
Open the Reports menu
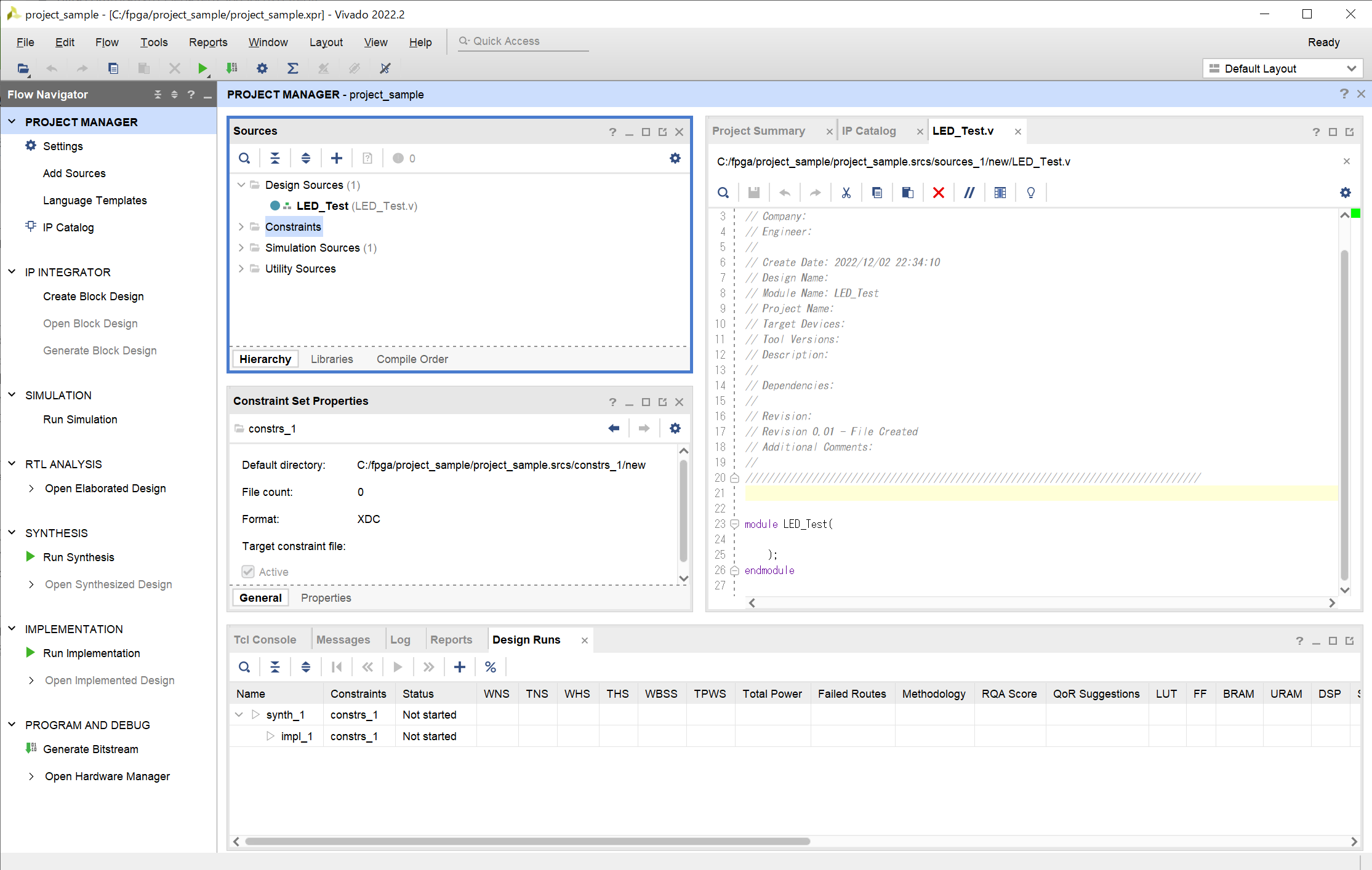point(207,42)
